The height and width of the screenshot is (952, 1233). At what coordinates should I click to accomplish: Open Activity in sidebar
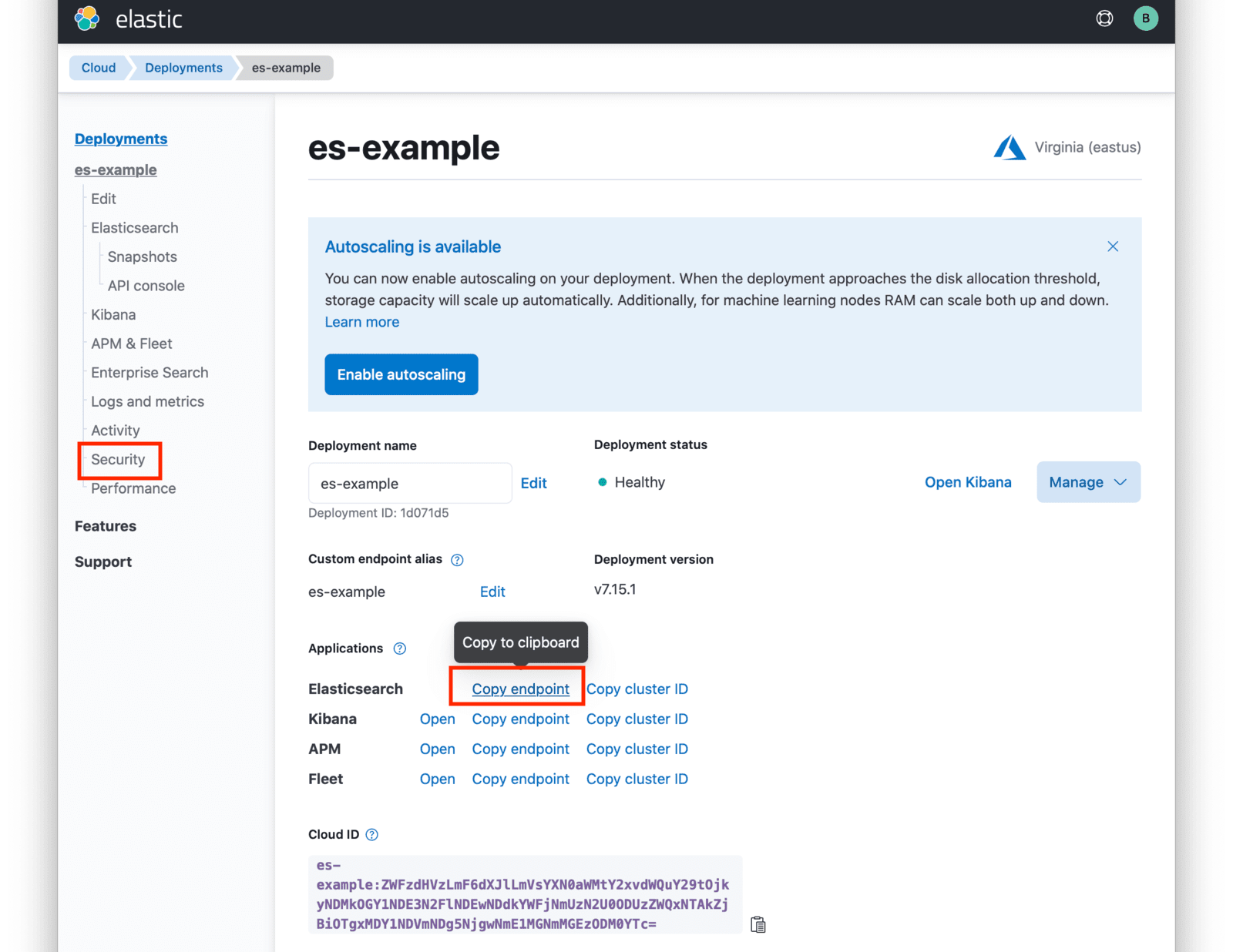pos(116,431)
